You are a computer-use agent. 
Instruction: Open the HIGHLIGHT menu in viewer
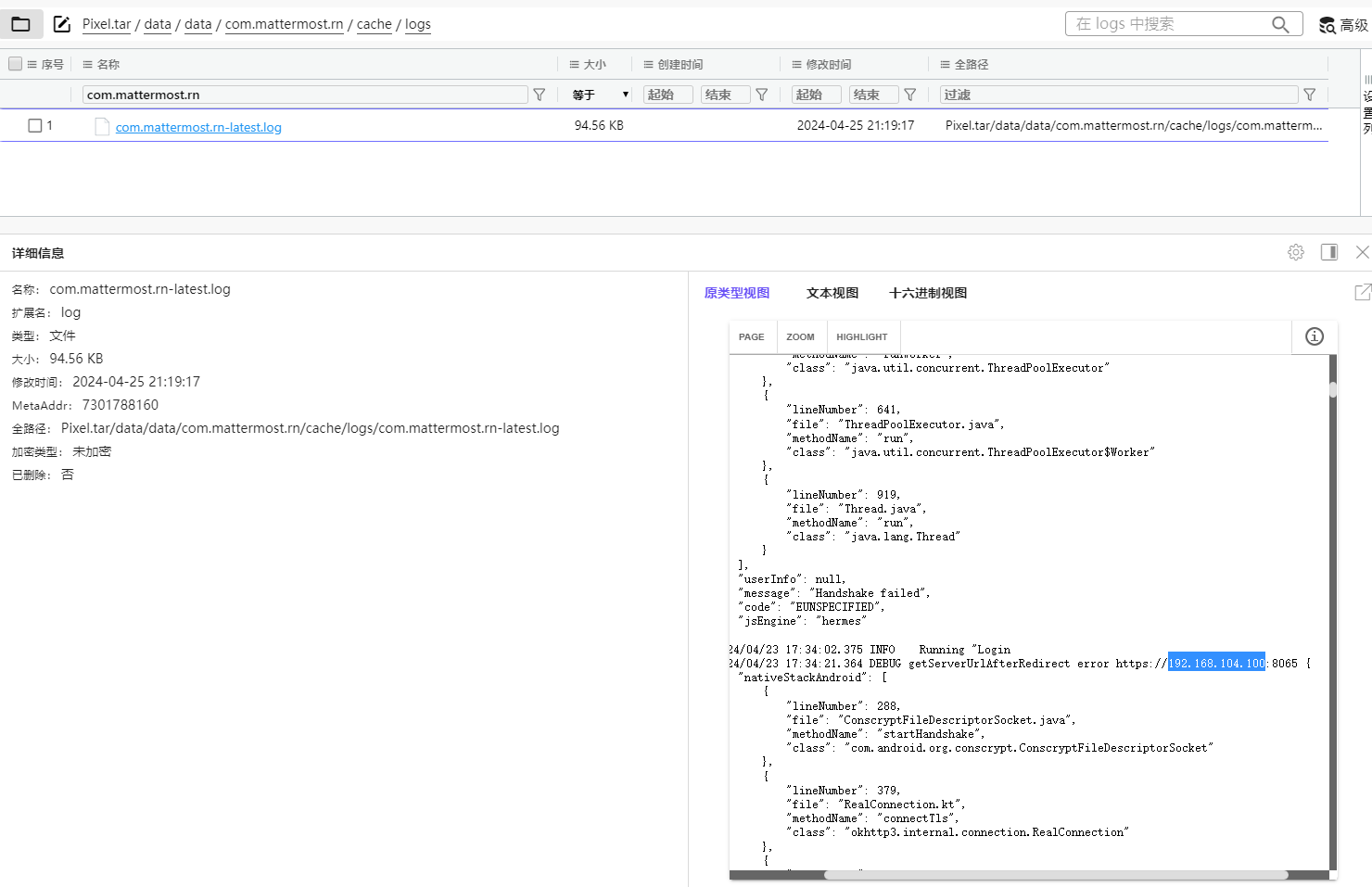(861, 337)
